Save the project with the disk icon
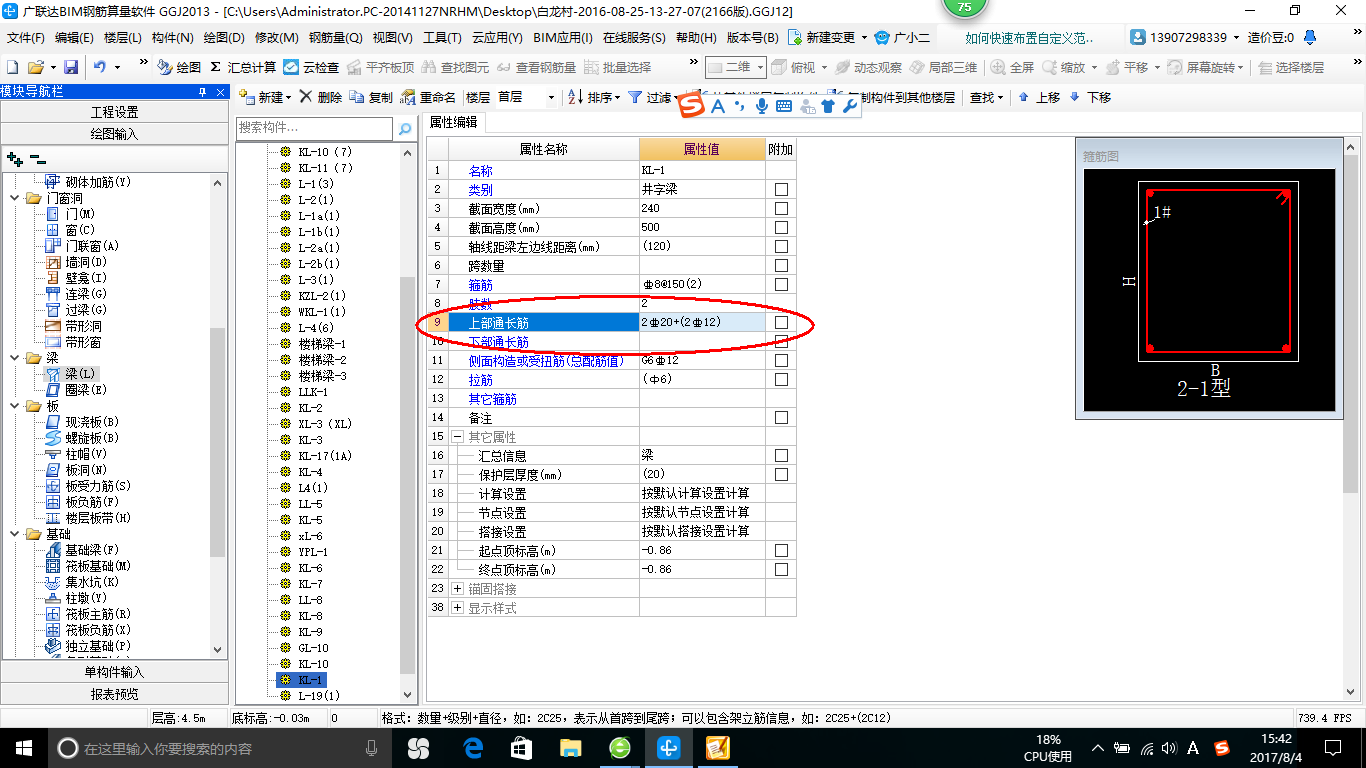Viewport: 1366px width, 768px height. pyautogui.click(x=71, y=67)
